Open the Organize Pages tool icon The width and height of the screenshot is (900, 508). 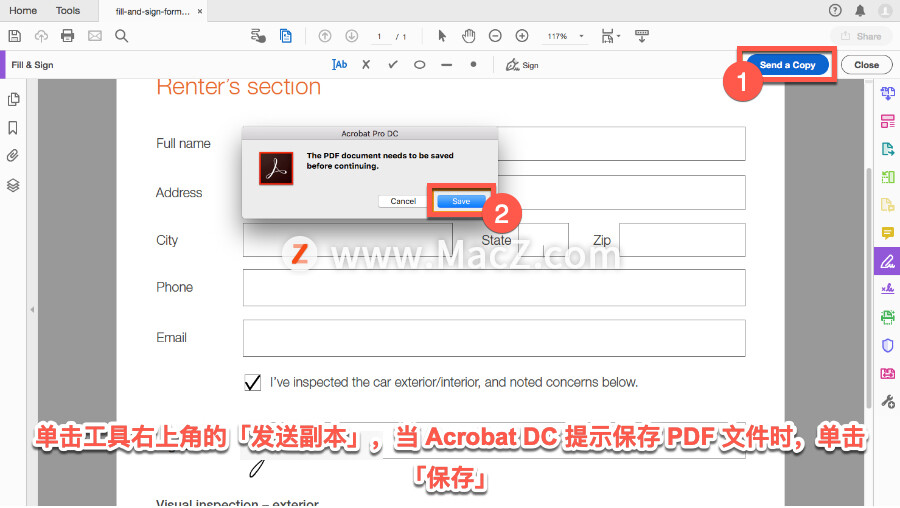point(887,177)
